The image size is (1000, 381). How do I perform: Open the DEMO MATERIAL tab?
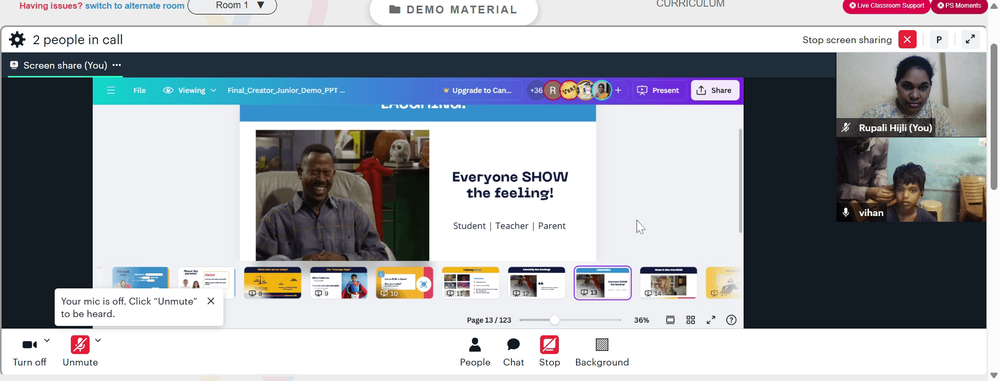[453, 10]
